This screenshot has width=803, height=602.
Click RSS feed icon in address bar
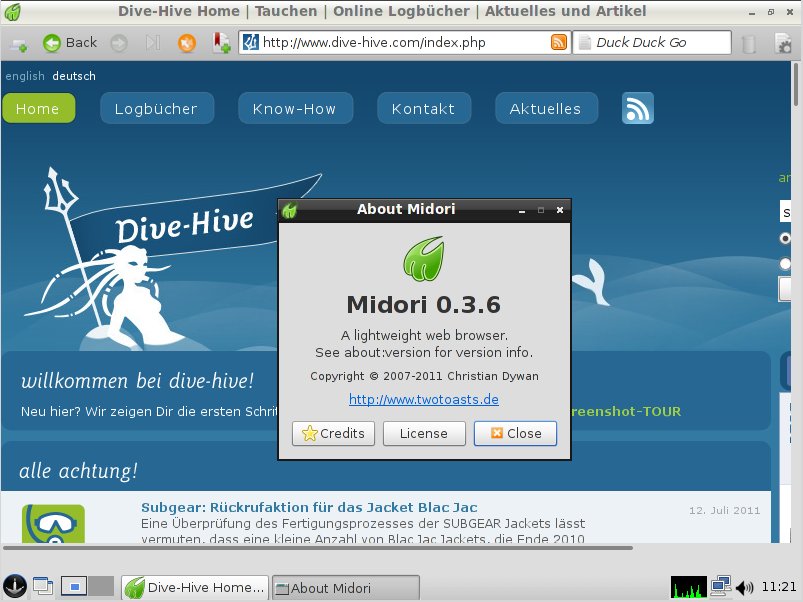(x=559, y=42)
